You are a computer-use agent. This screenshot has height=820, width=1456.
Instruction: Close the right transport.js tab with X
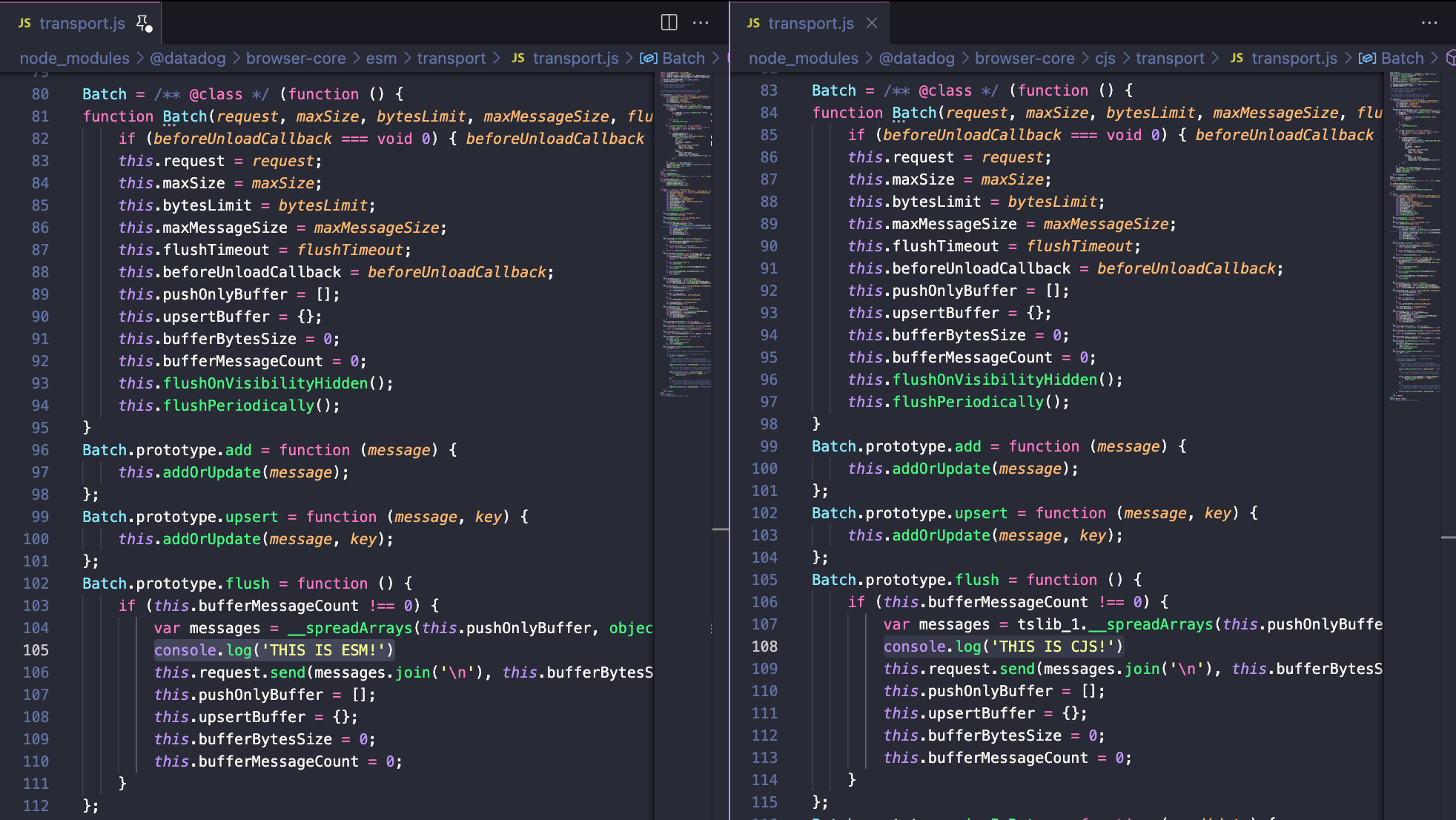[872, 23]
